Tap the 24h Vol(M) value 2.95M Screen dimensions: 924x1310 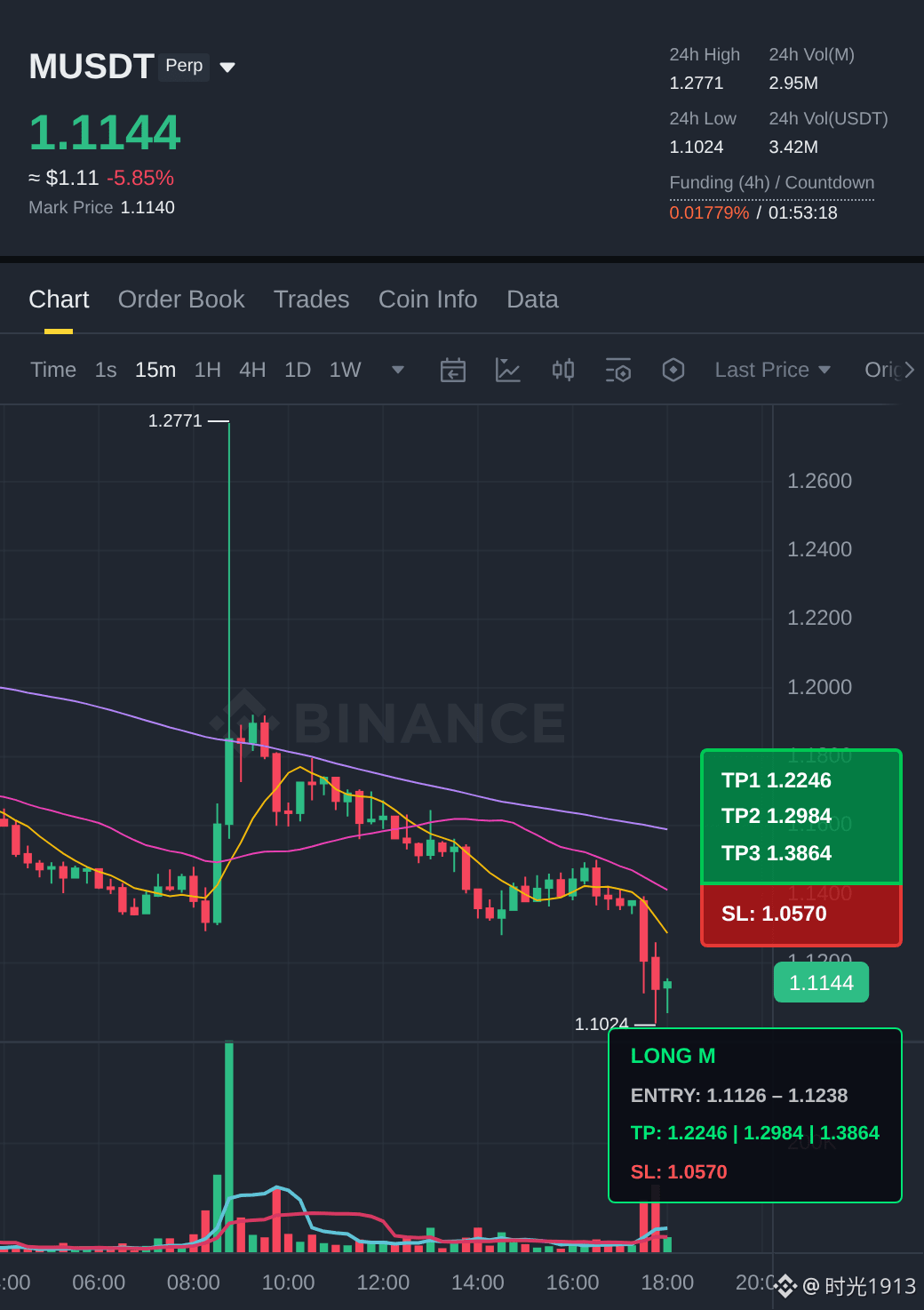pyautogui.click(x=793, y=83)
